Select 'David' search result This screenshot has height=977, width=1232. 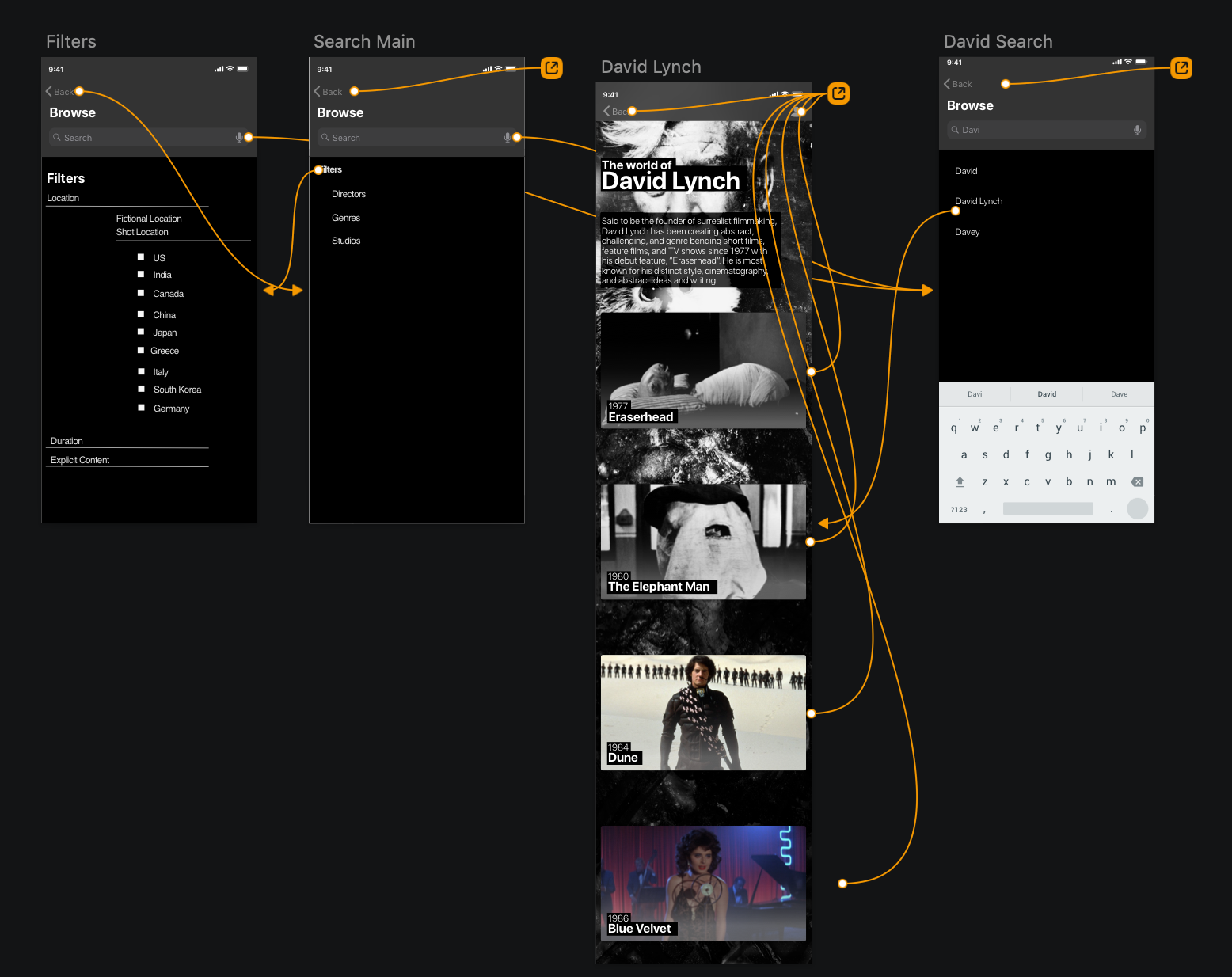[966, 171]
